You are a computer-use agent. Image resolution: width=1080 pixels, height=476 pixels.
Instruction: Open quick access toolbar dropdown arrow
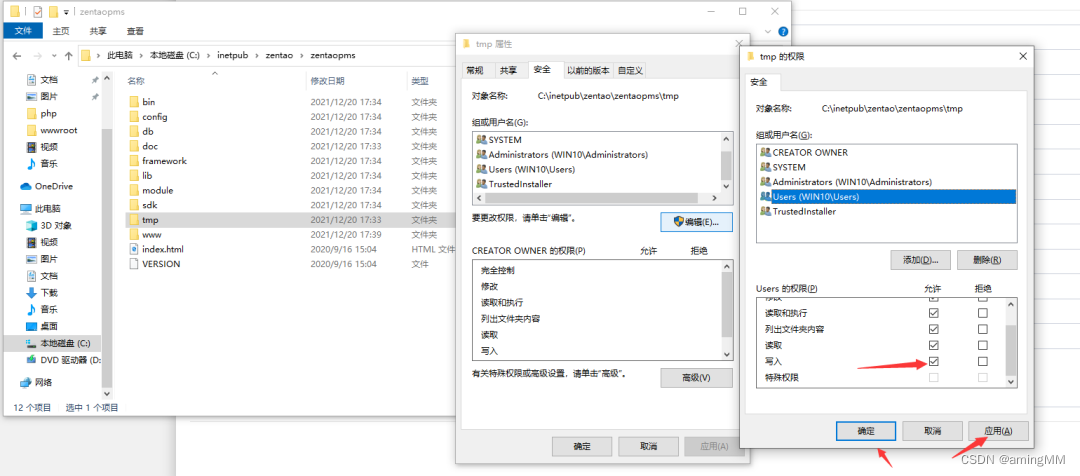(x=66, y=12)
